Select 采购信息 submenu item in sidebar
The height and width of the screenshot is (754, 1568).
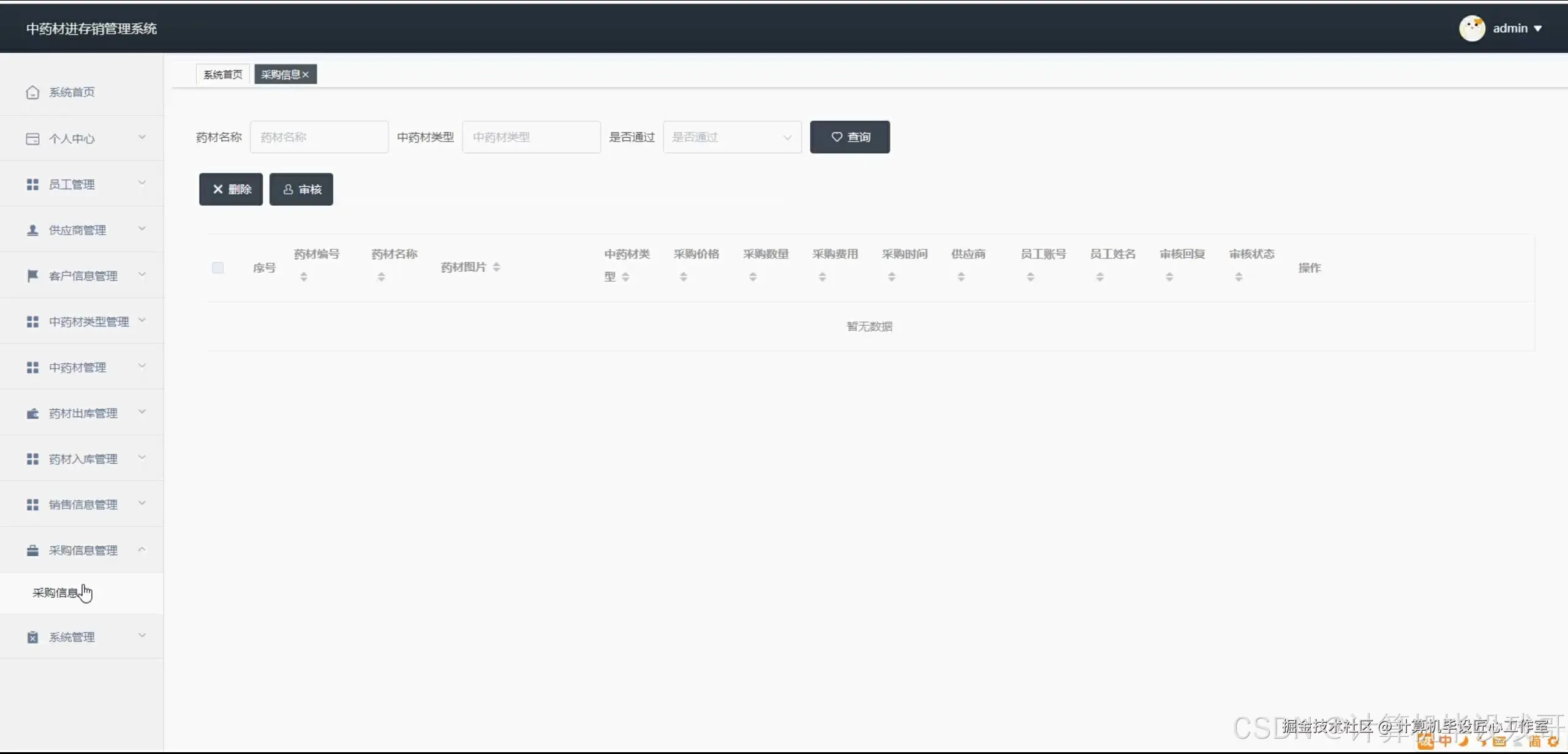[55, 593]
